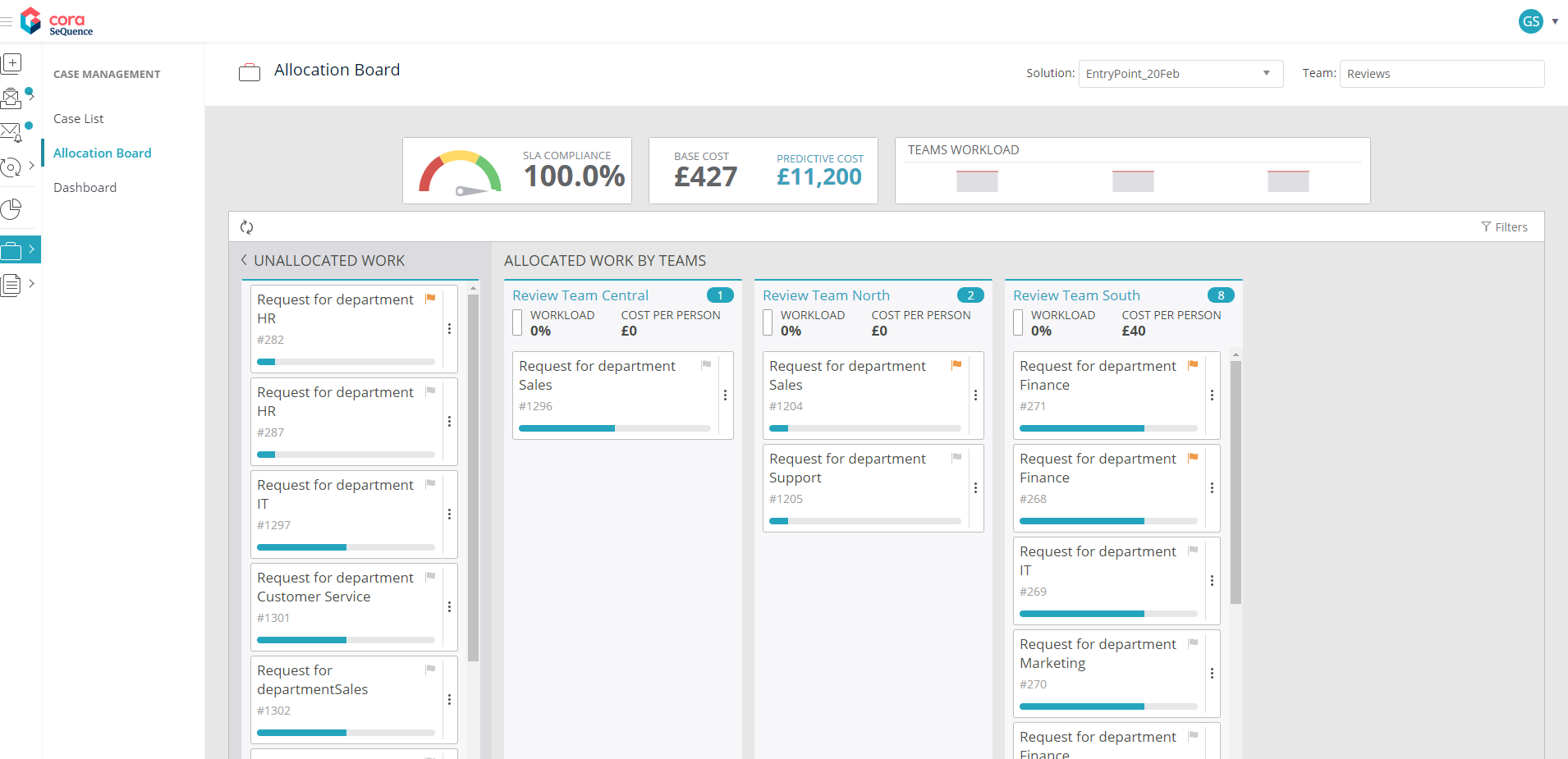Viewport: 1568px width, 759px height.
Task: Click the Review Team South list scrollbar
Action: 1236,482
